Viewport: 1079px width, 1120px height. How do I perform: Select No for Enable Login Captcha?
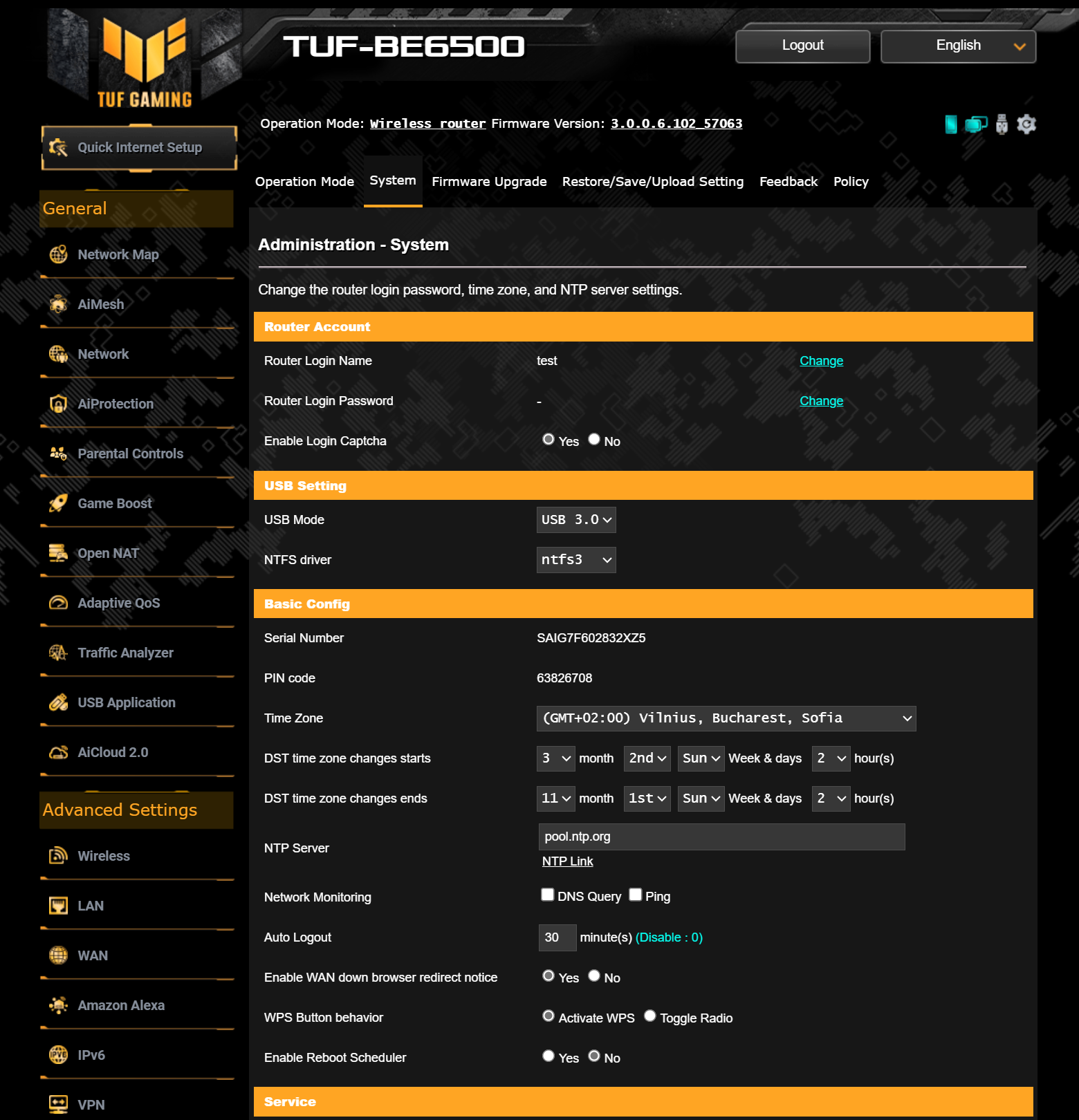(594, 440)
